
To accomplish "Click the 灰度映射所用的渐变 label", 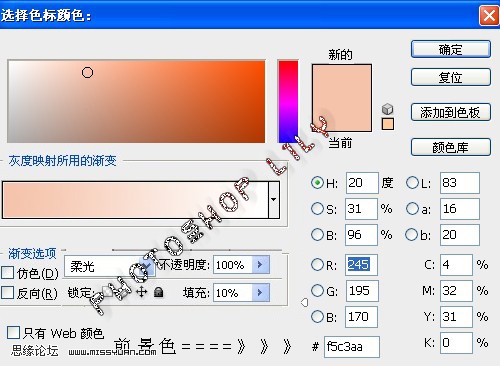I will tap(62, 161).
